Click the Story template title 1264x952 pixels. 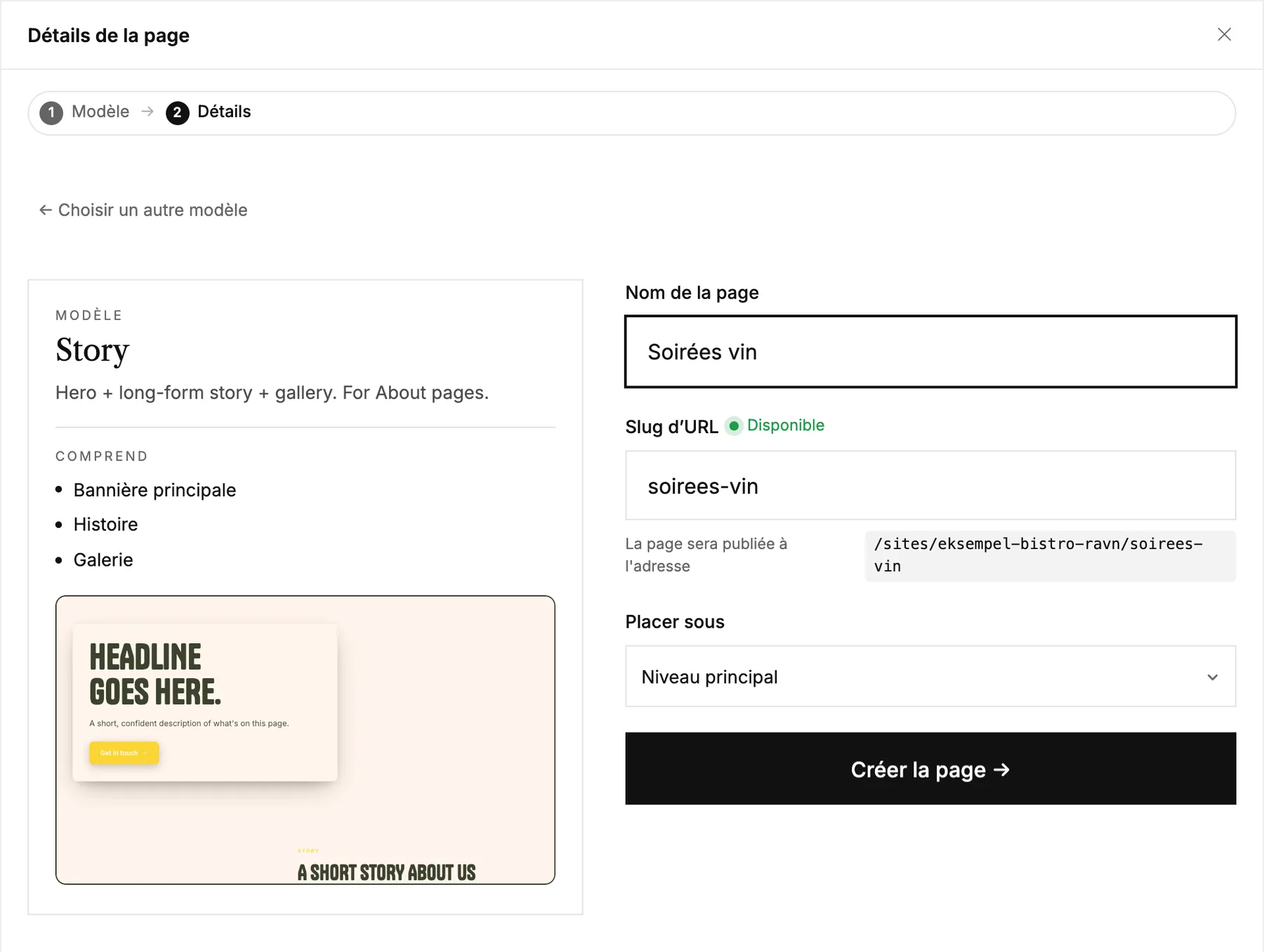point(93,350)
